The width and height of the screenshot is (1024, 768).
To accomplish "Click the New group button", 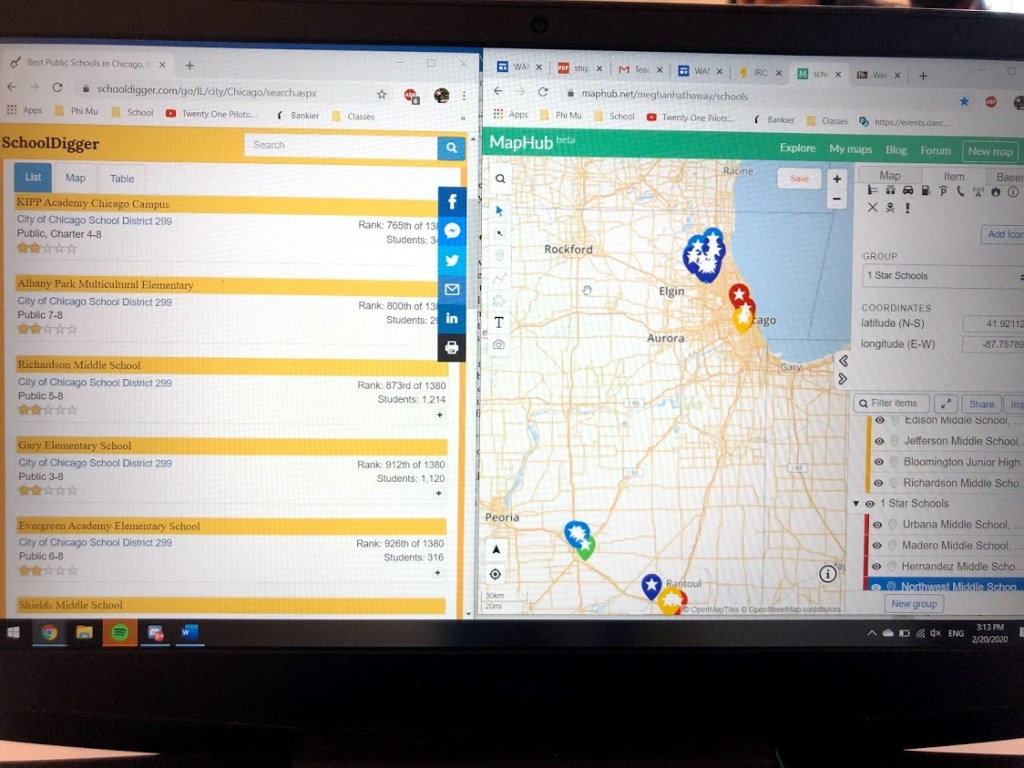I will (x=914, y=604).
